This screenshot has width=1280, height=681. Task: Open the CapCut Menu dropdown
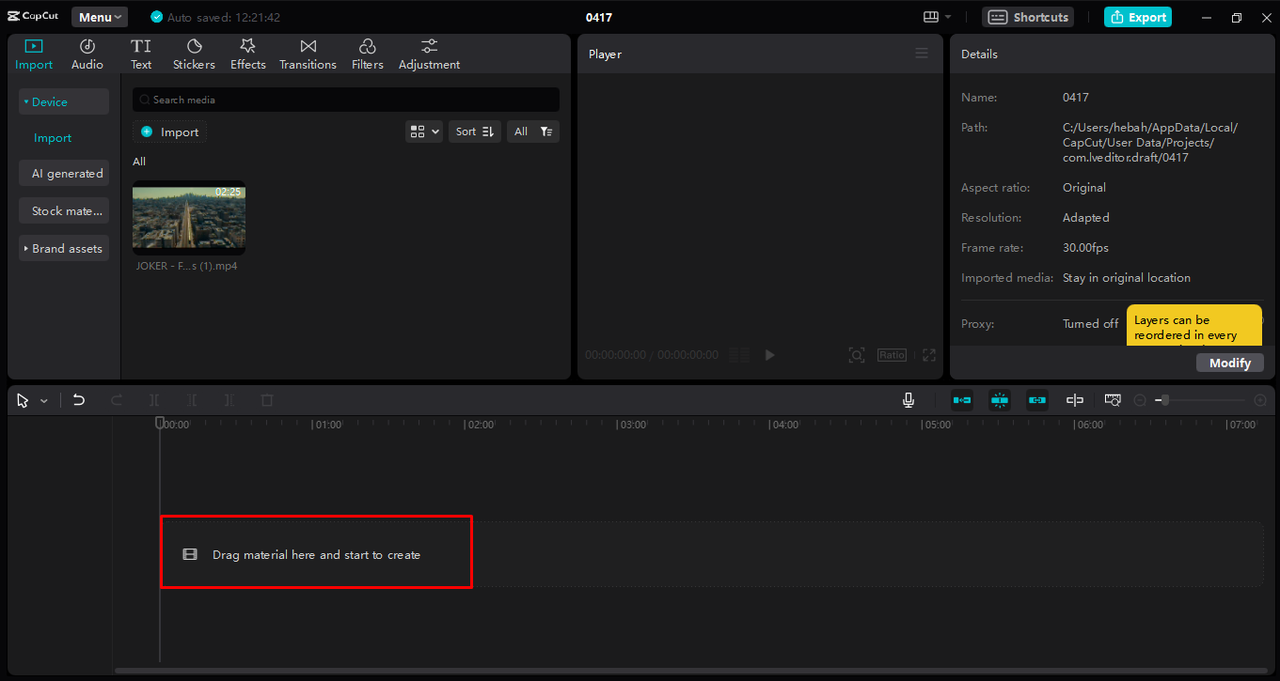point(99,17)
